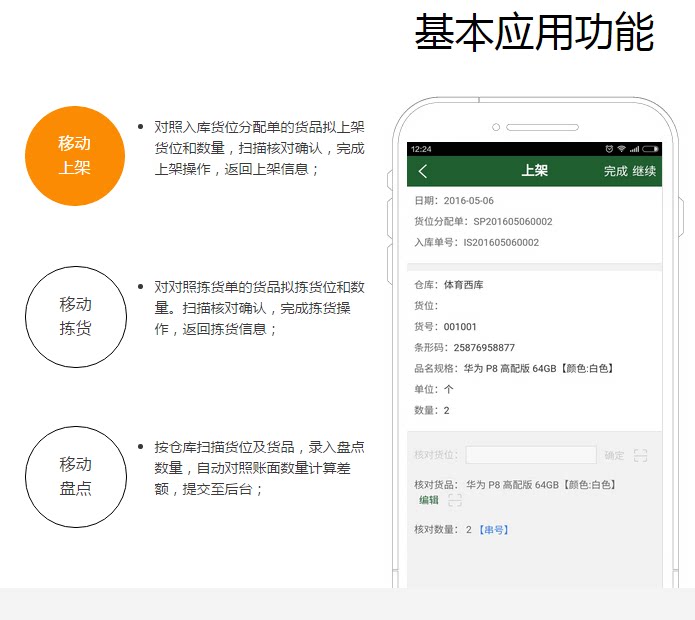695x620 pixels.
Task: Click the 12:24 clock in status bar
Action: pyautogui.click(x=421, y=149)
